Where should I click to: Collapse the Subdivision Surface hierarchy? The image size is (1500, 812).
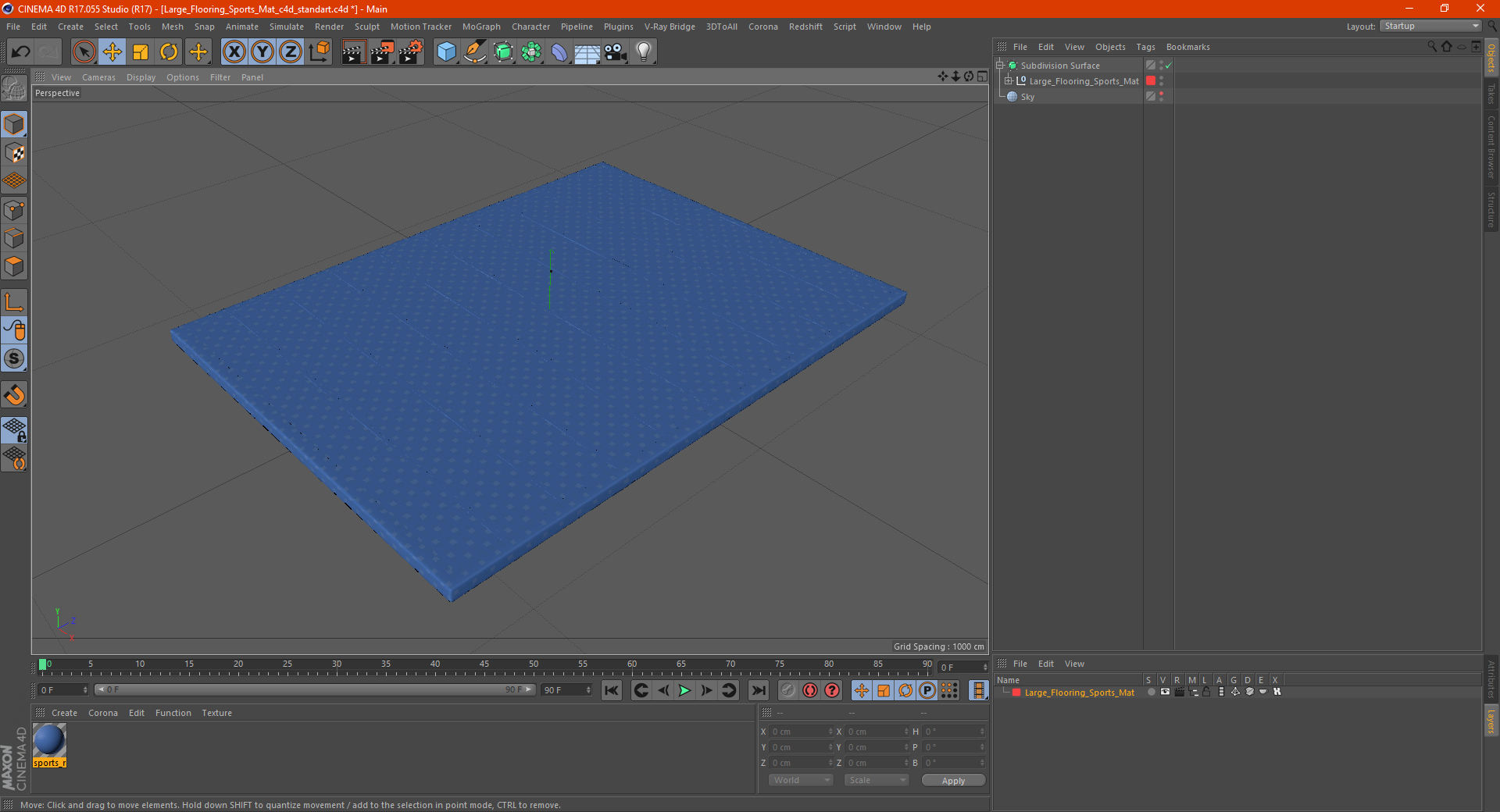[x=999, y=66]
